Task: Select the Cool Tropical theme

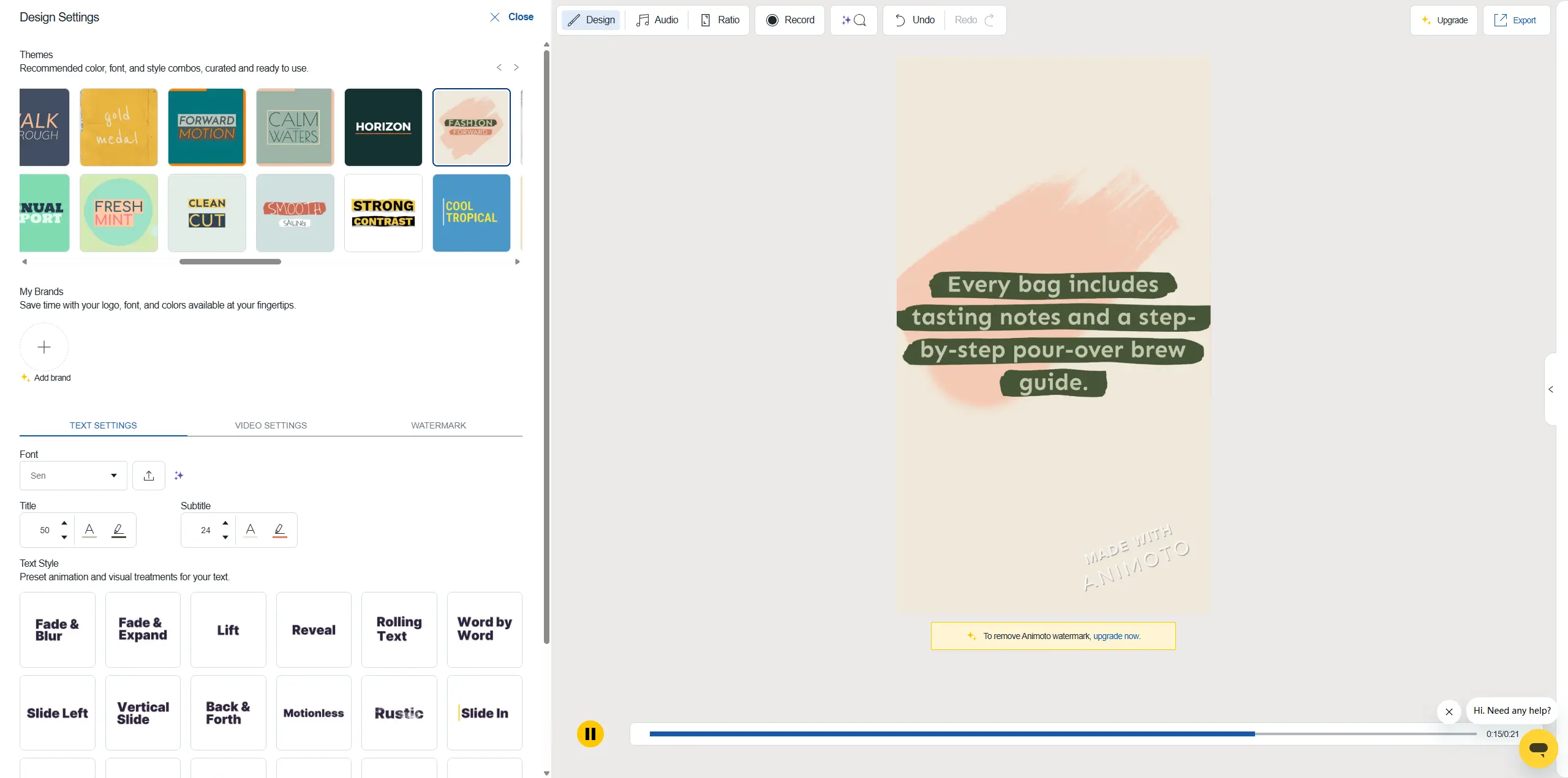Action: (x=472, y=213)
